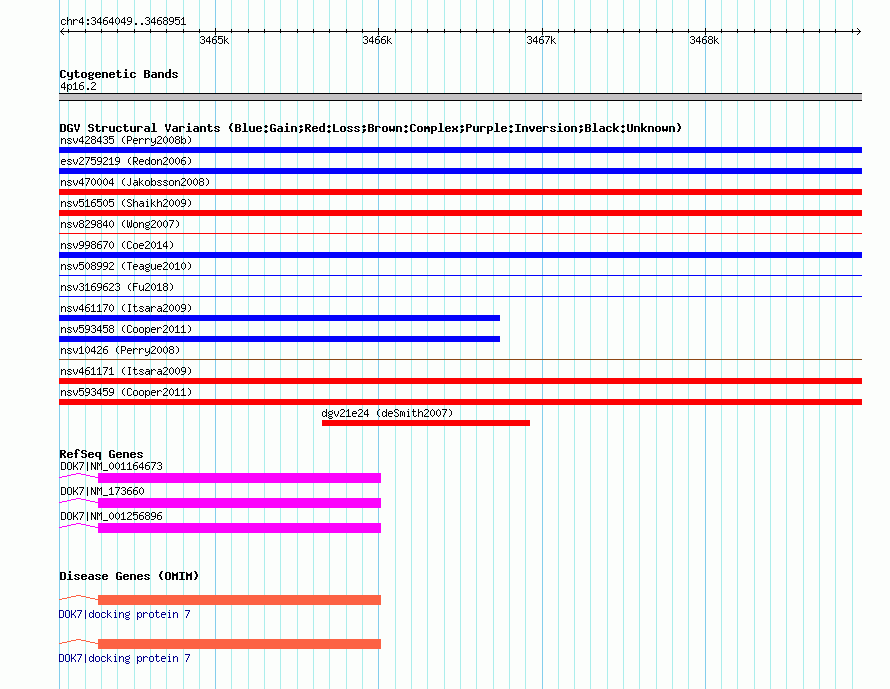890x689 pixels.
Task: Click the esv2759219 (Redon2006) label
Action: pyautogui.click(x=126, y=161)
